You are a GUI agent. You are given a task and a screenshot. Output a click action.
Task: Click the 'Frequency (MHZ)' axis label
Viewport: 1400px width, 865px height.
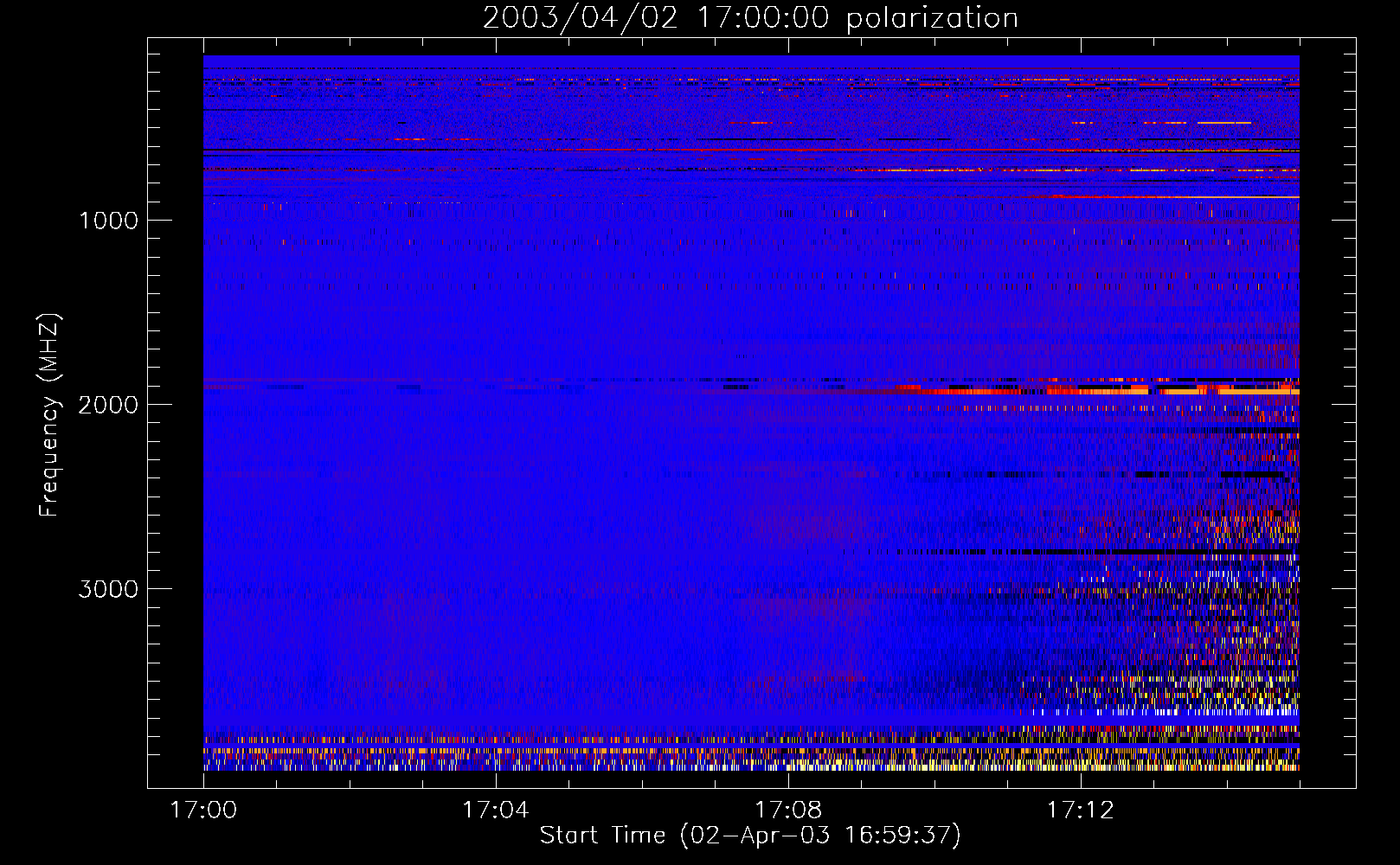[49, 415]
